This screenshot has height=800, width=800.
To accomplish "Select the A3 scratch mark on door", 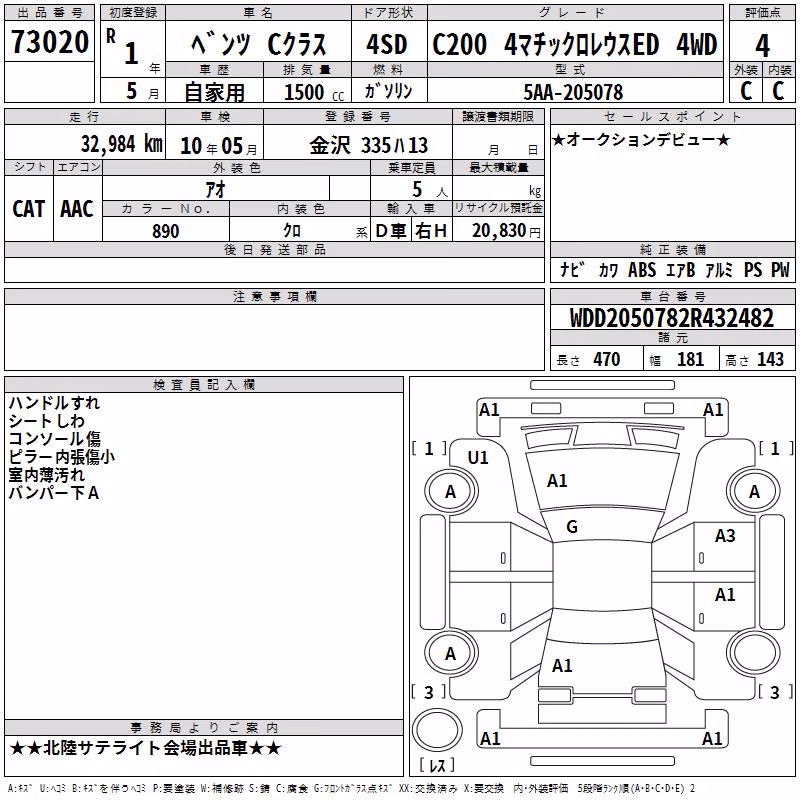I will 725,536.
